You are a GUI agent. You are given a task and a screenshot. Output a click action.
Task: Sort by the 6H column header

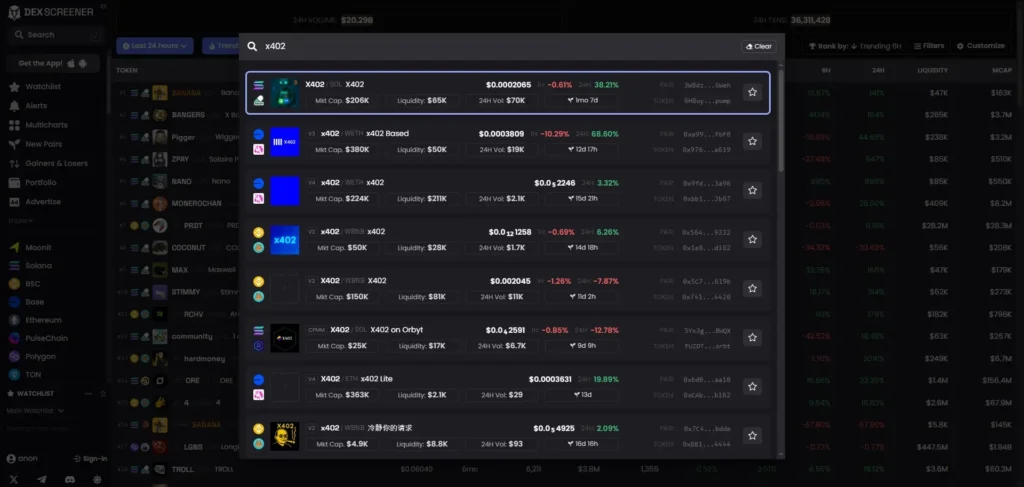[x=826, y=70]
